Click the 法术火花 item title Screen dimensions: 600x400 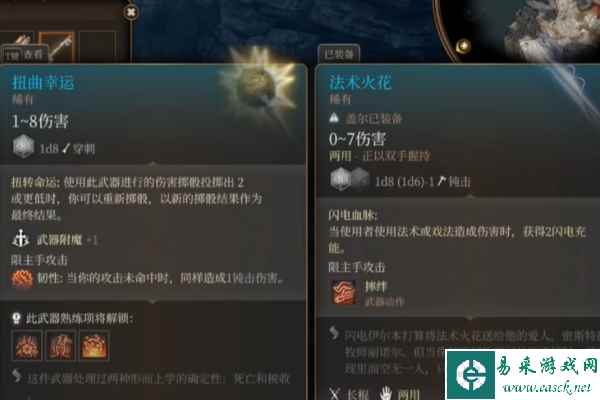point(360,82)
